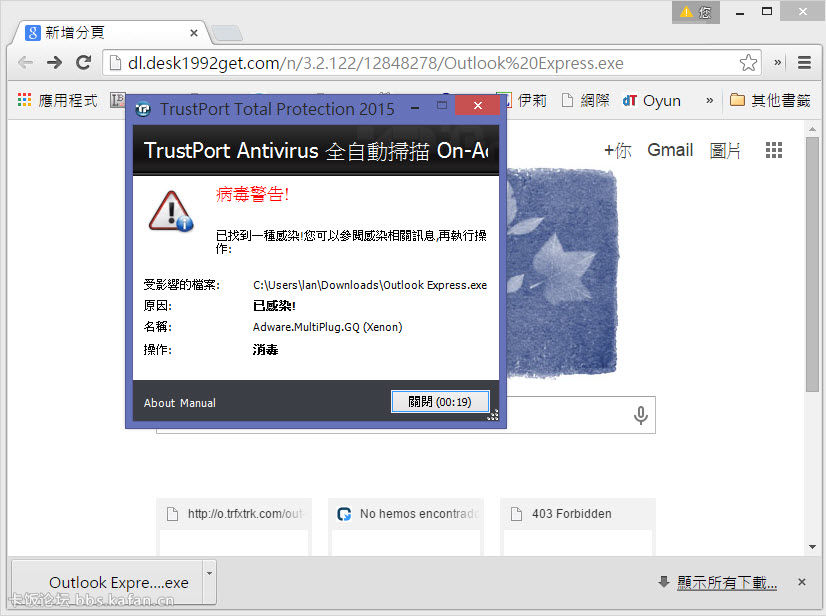Screen dimensions: 826x616
Task: Click the apps shortcut in bookmarks bar
Action: 57,100
